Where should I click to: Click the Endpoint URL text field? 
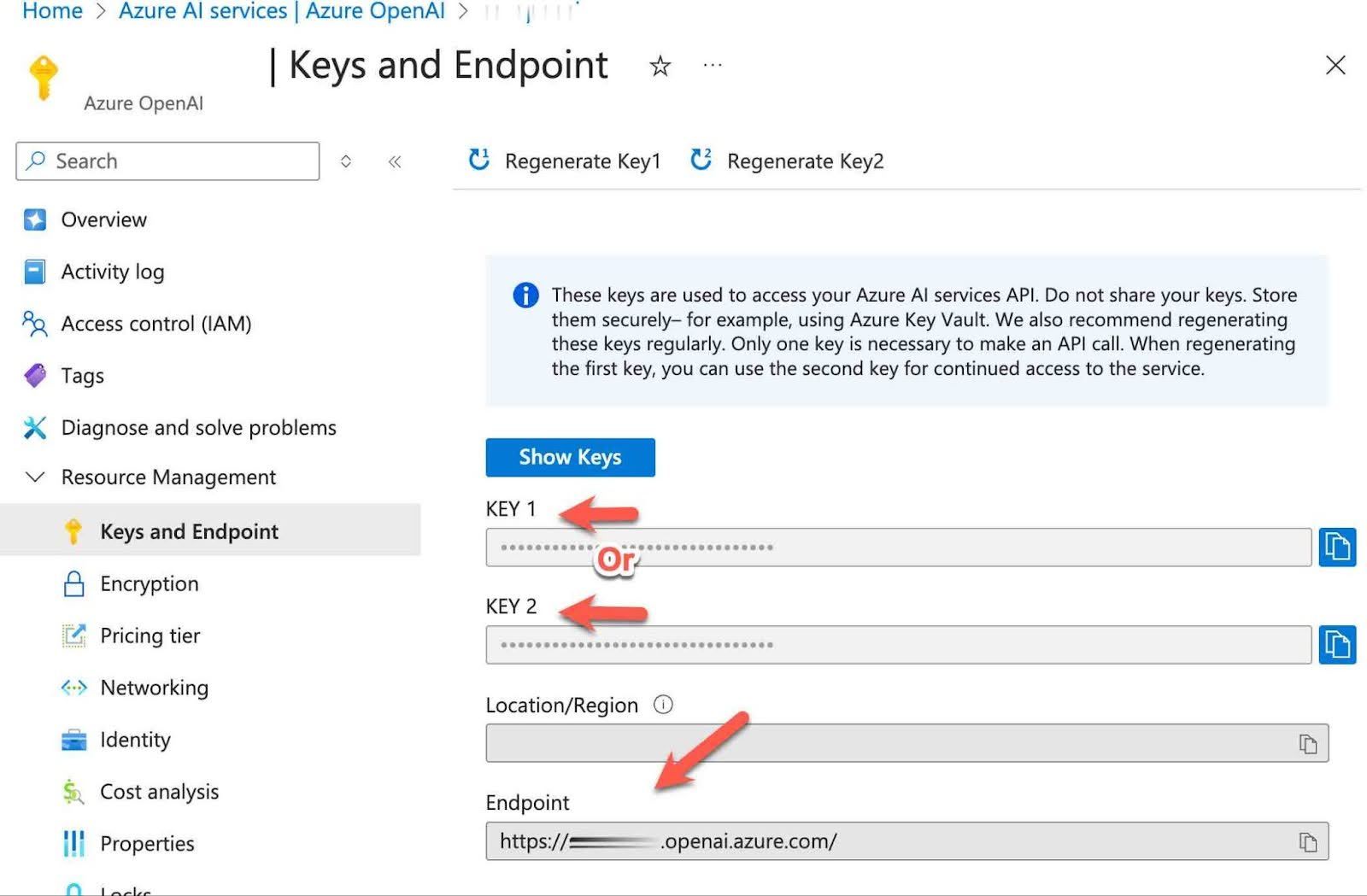tap(889, 841)
